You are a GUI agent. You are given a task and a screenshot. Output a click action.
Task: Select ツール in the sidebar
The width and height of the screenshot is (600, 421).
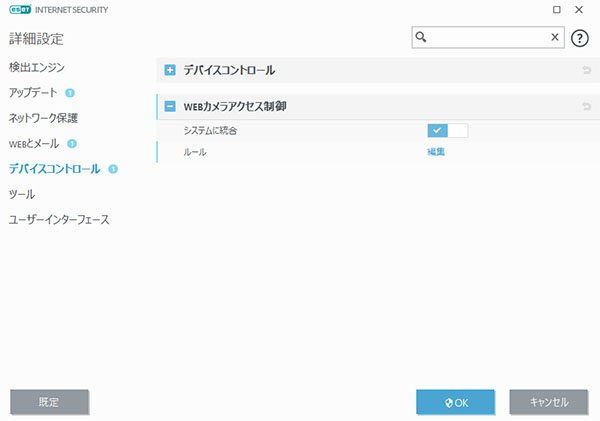[x=22, y=194]
